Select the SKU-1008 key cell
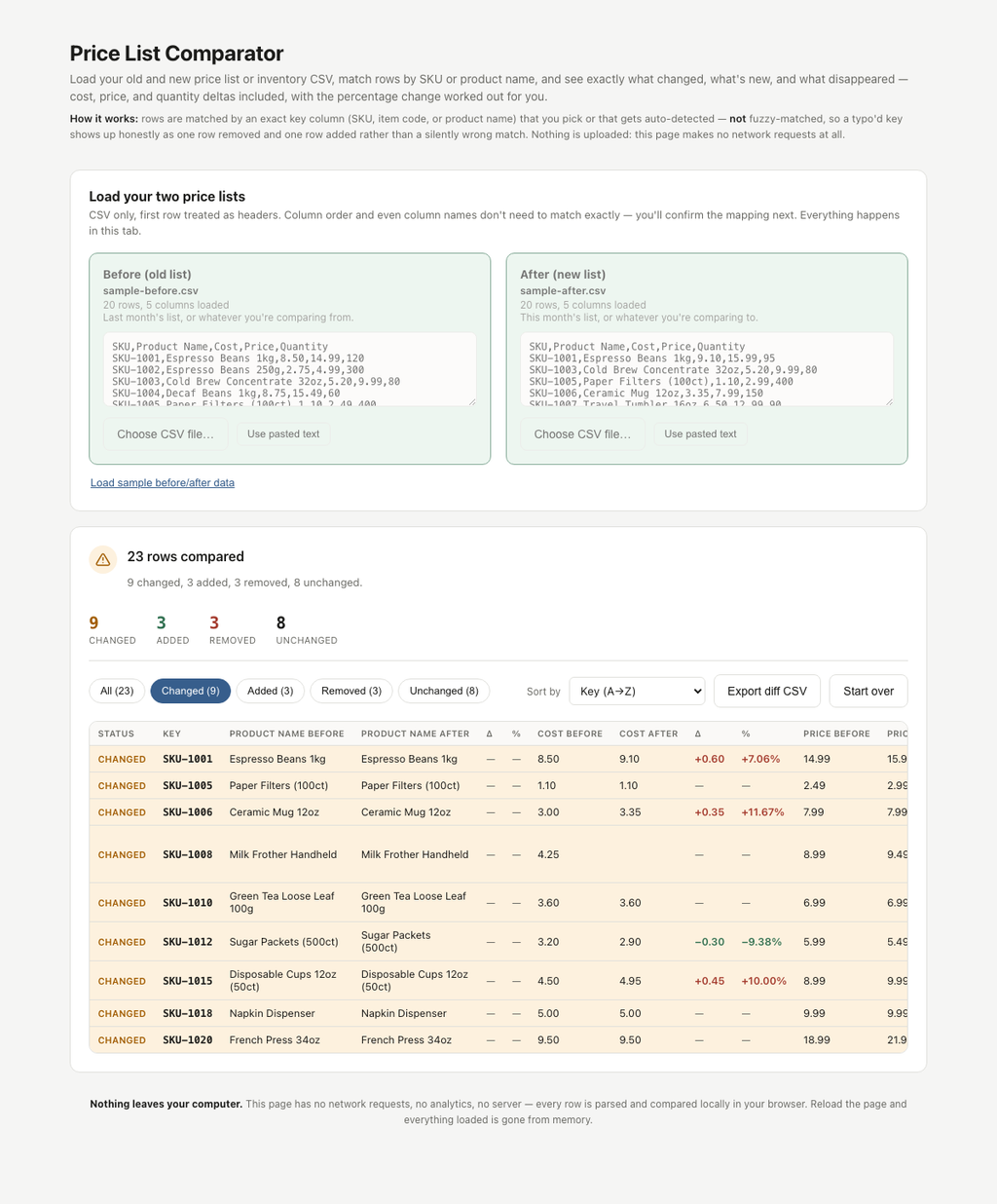 (x=187, y=854)
